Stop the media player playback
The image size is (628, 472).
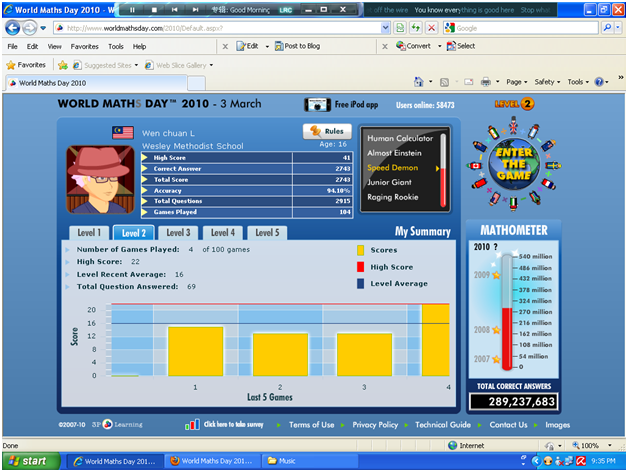pyautogui.click(x=154, y=10)
